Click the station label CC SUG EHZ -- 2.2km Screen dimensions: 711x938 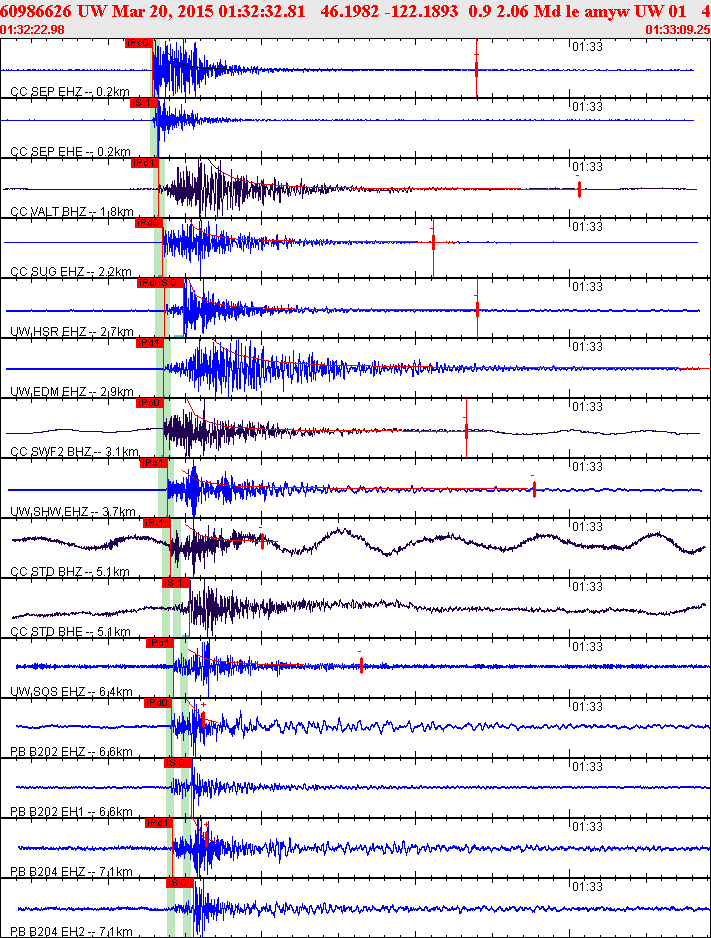71,271
